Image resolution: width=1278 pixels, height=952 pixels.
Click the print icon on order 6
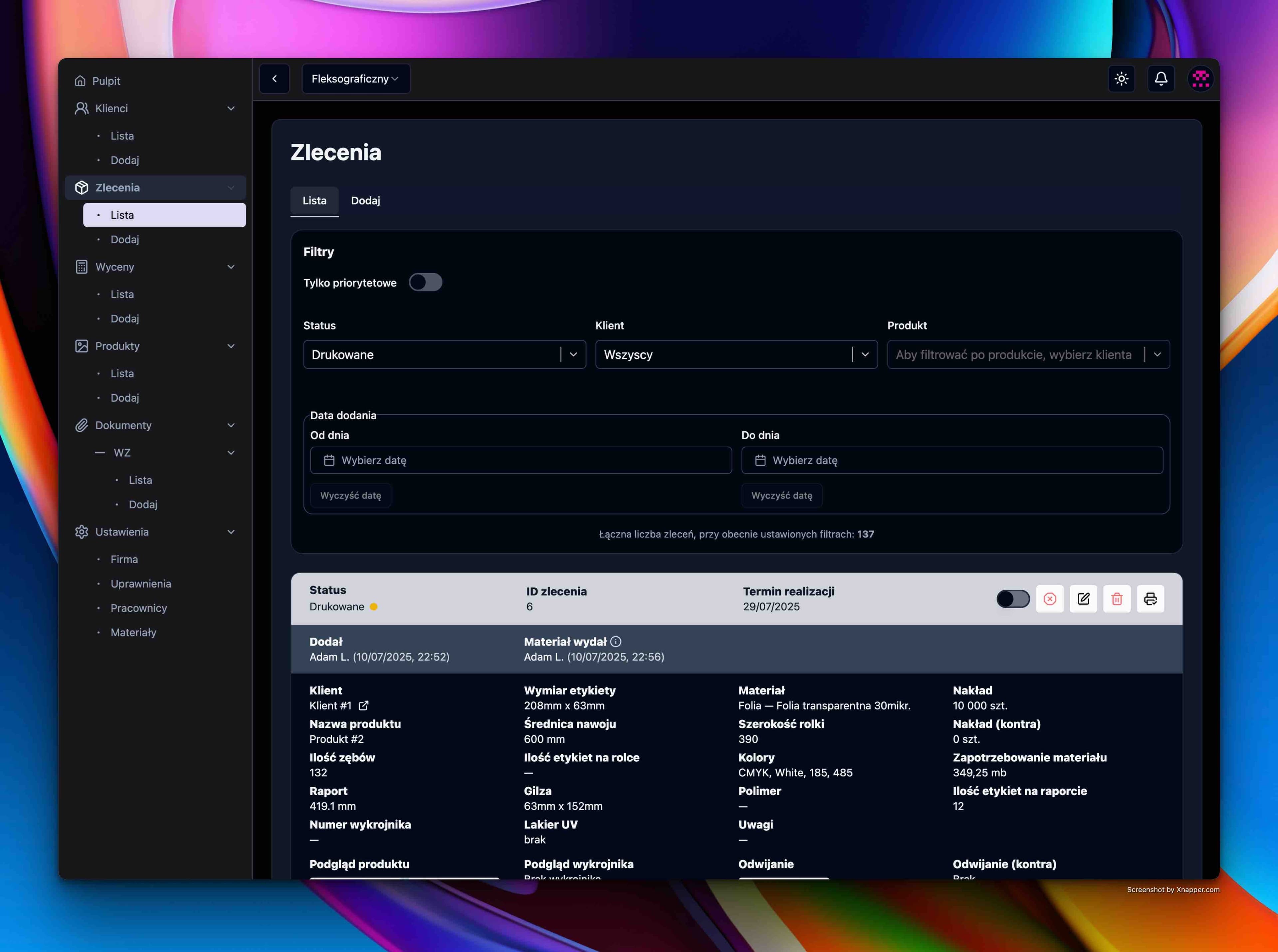click(x=1150, y=599)
